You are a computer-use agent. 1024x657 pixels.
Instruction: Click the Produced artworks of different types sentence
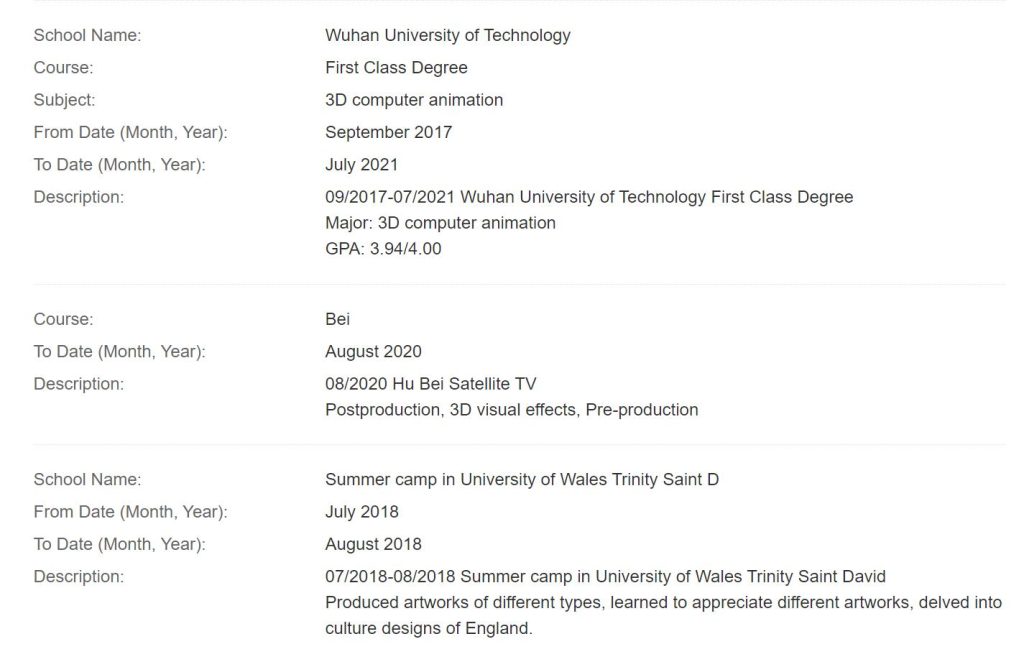[x=663, y=603]
